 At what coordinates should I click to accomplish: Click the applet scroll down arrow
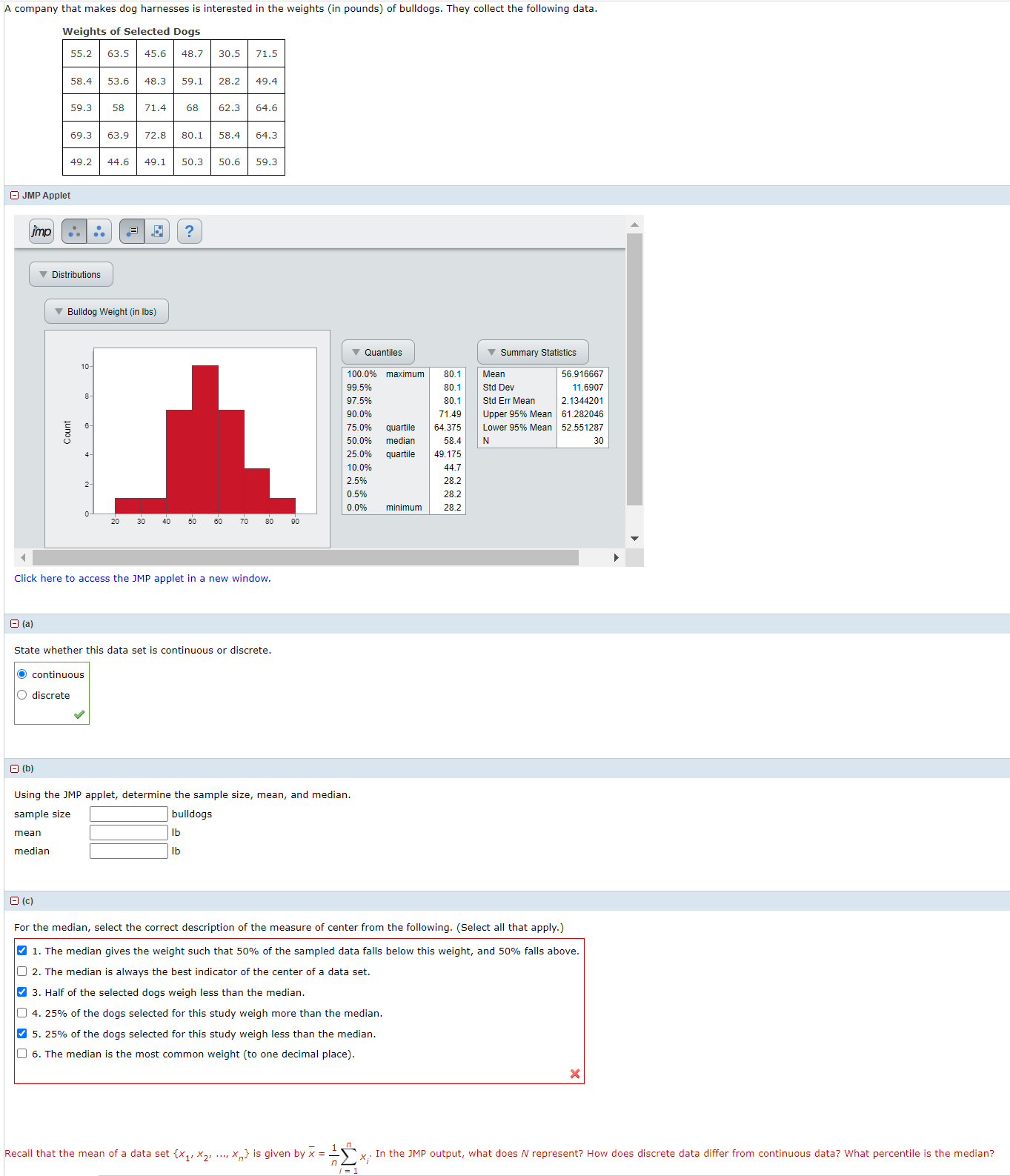click(x=634, y=539)
